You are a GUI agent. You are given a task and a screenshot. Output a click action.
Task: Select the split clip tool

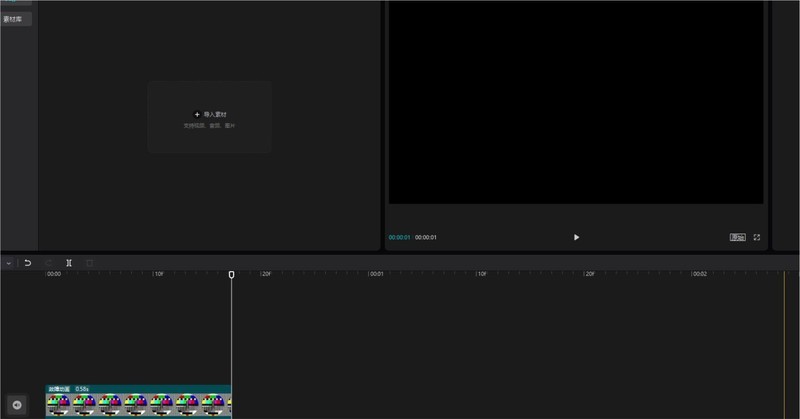69,263
